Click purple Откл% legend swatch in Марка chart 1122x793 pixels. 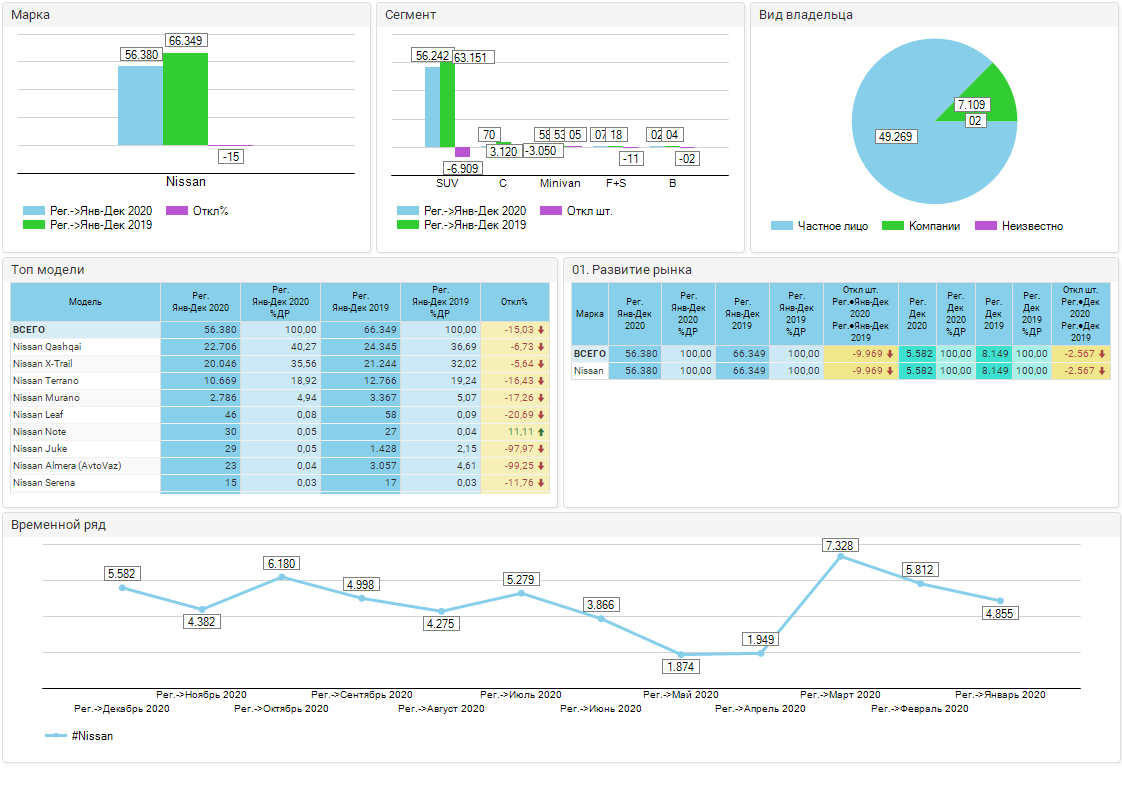pos(176,211)
